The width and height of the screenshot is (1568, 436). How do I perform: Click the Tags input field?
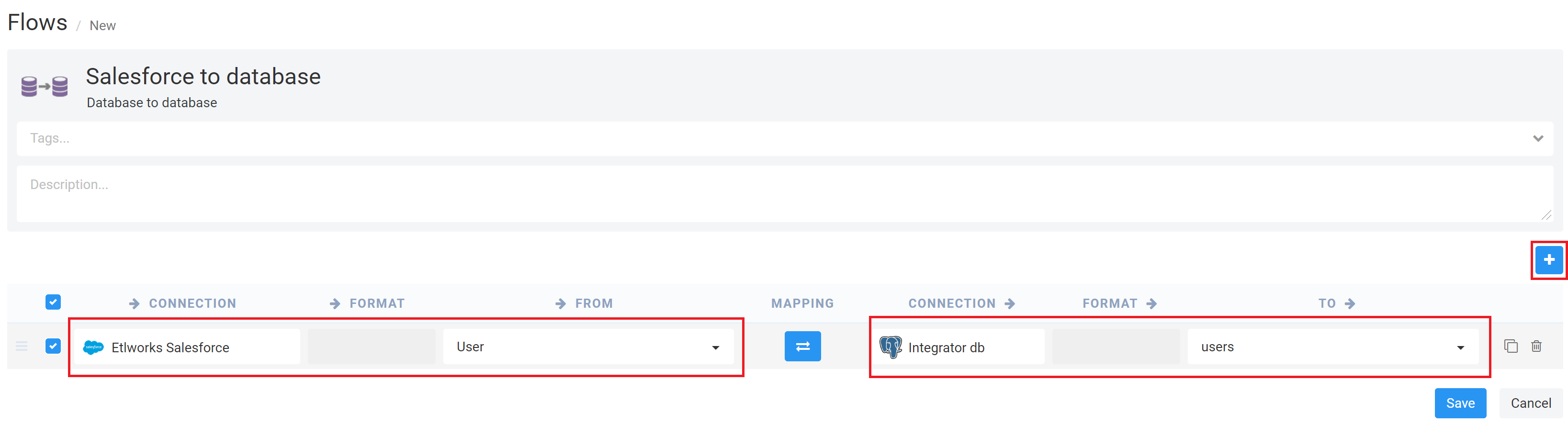pos(784,139)
